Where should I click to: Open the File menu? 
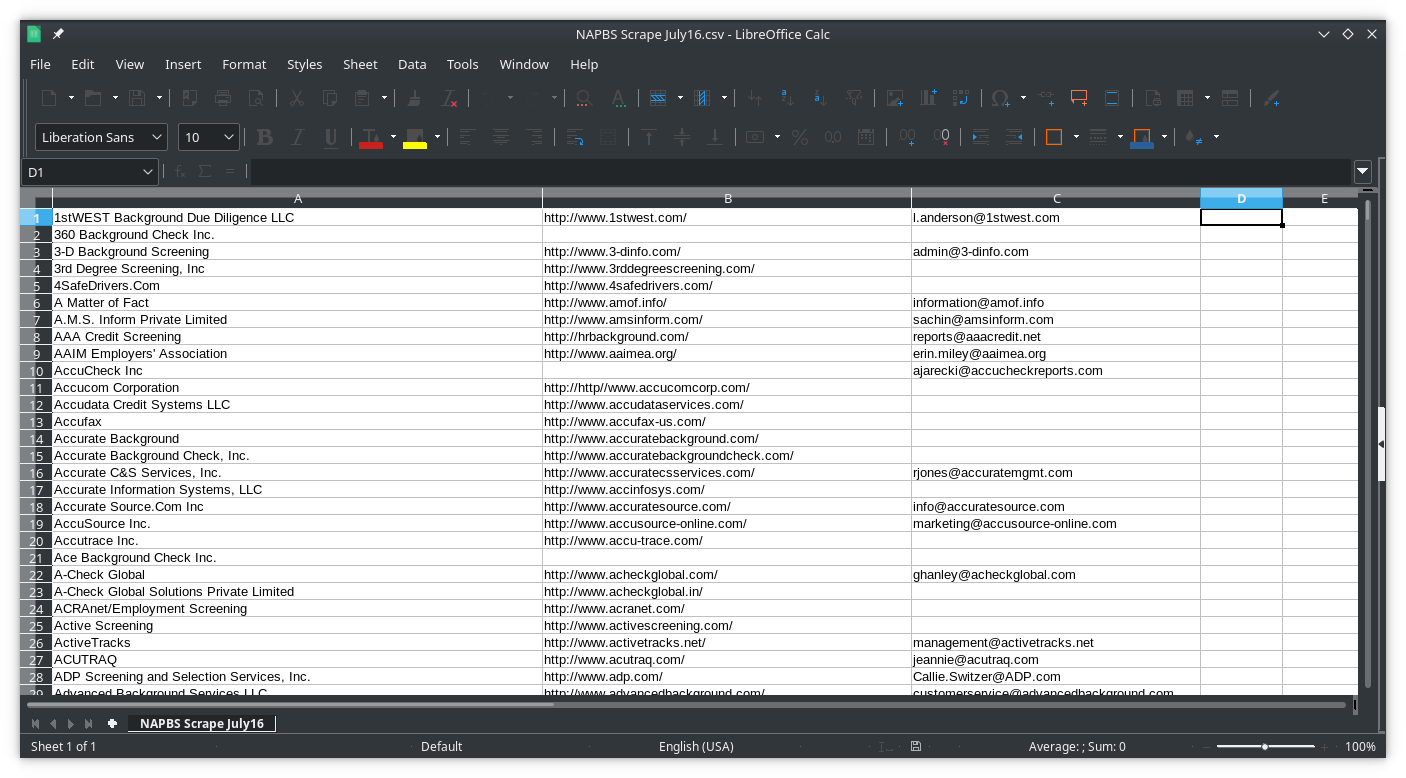point(40,64)
